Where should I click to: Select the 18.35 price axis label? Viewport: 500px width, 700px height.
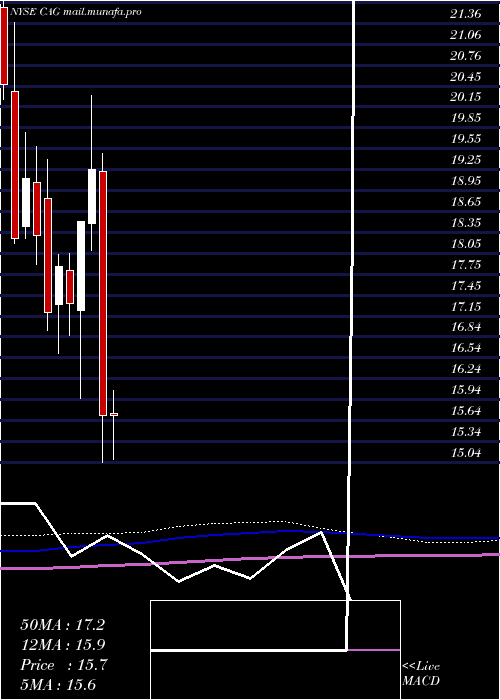[466, 223]
